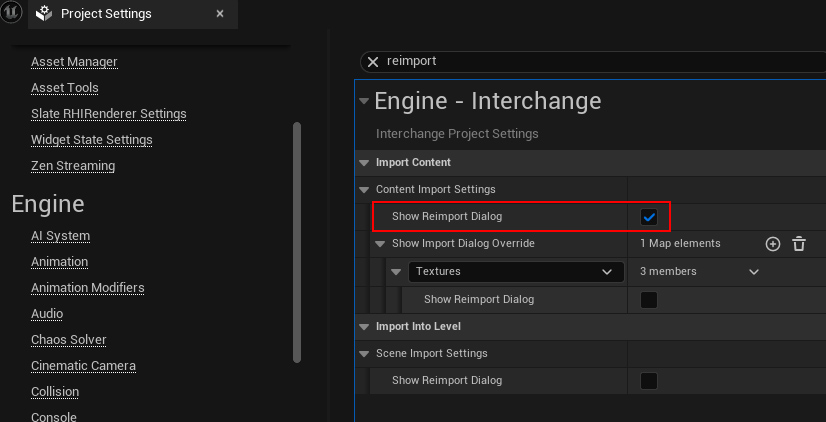Open Collision settings
The width and height of the screenshot is (826, 422).
click(55, 392)
